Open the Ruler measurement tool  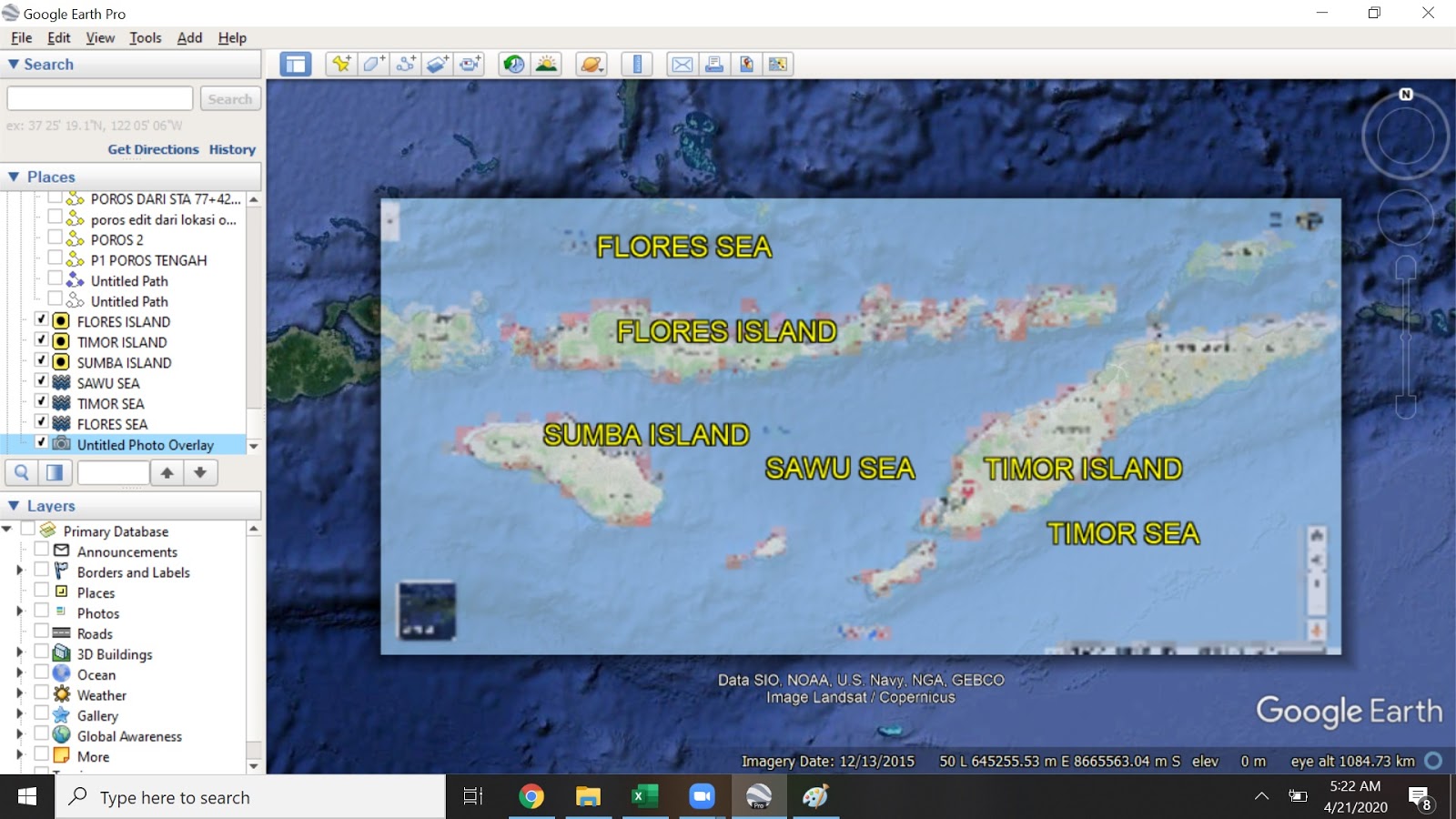637,64
